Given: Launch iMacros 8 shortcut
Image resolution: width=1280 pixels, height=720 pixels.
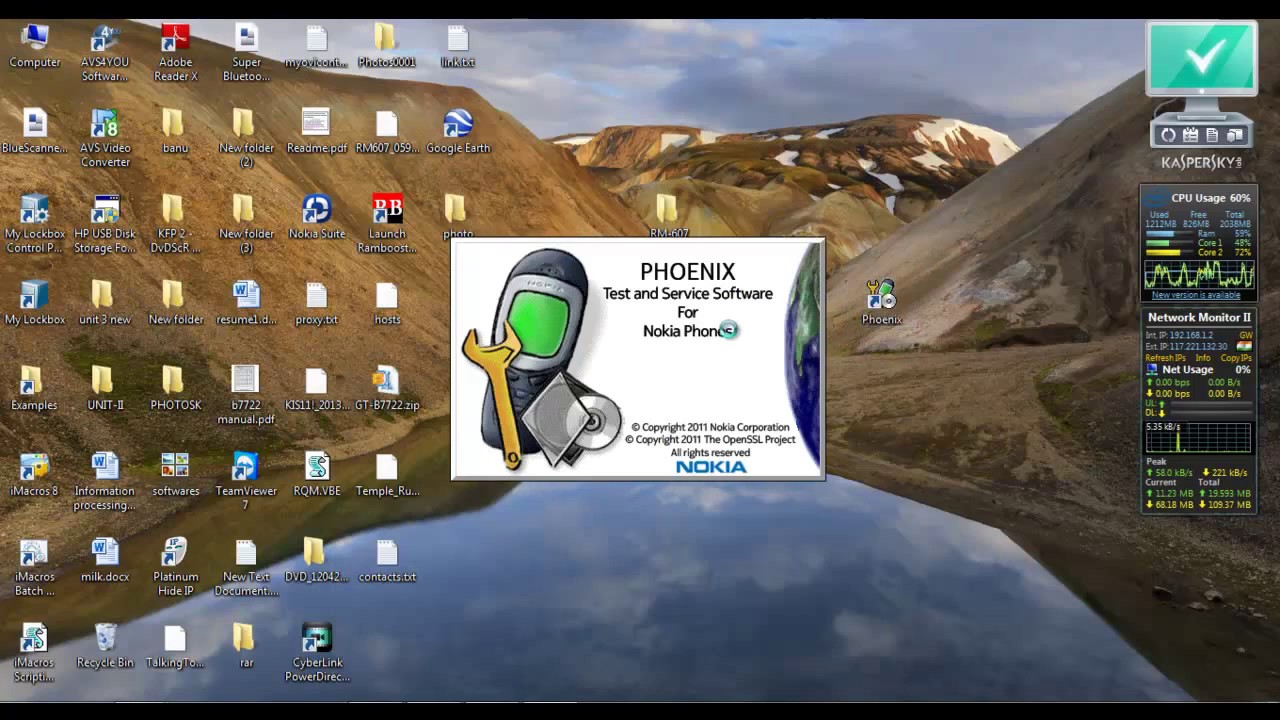Looking at the screenshot, I should 35,475.
